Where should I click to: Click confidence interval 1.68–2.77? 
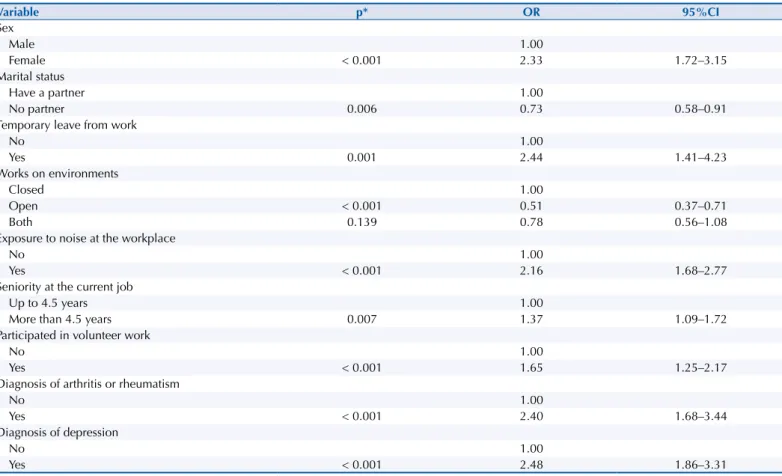coord(701,270)
